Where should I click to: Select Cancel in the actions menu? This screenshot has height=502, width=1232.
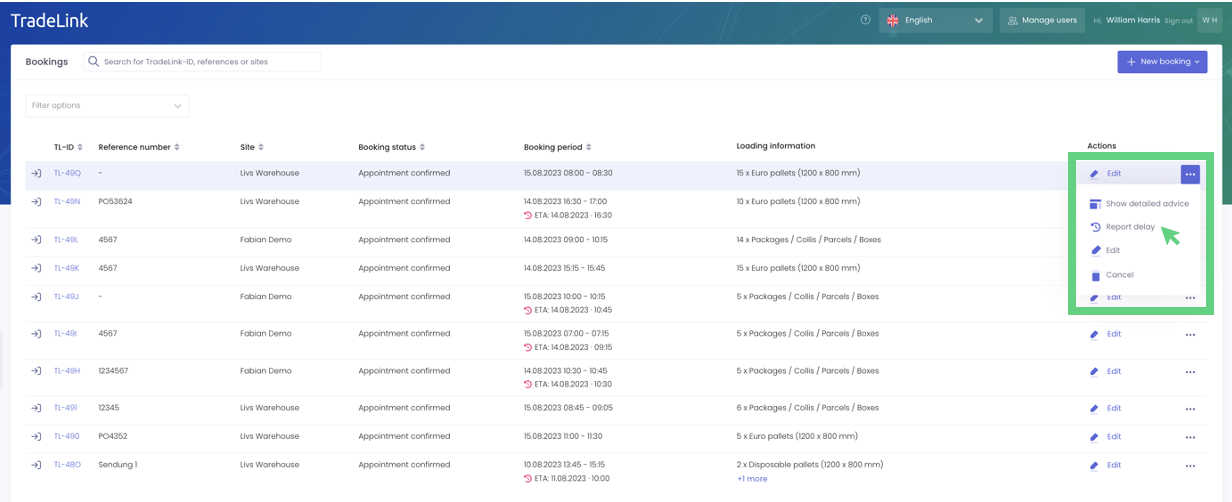(x=1119, y=275)
